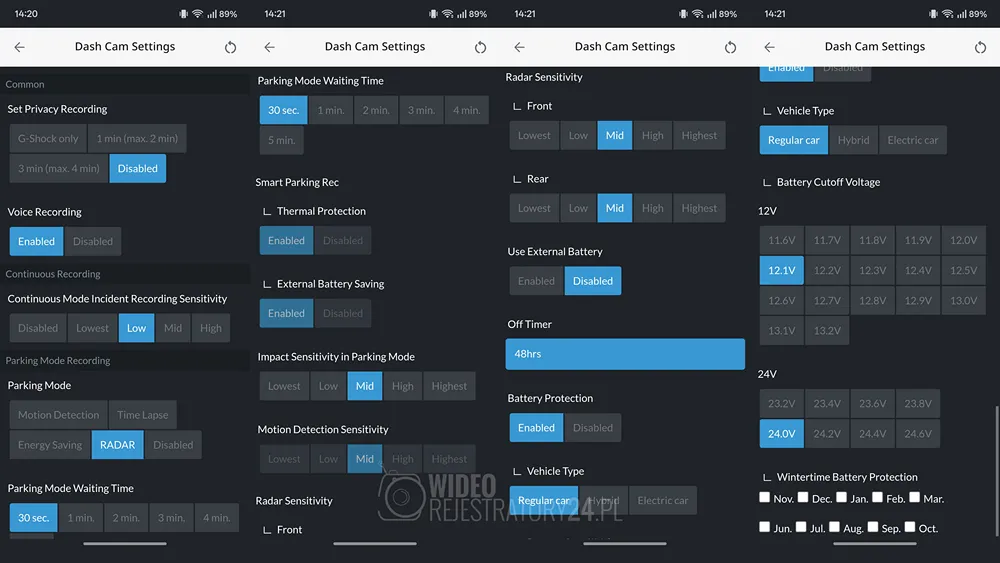Choose Motion Detection parking mode

pyautogui.click(x=59, y=415)
